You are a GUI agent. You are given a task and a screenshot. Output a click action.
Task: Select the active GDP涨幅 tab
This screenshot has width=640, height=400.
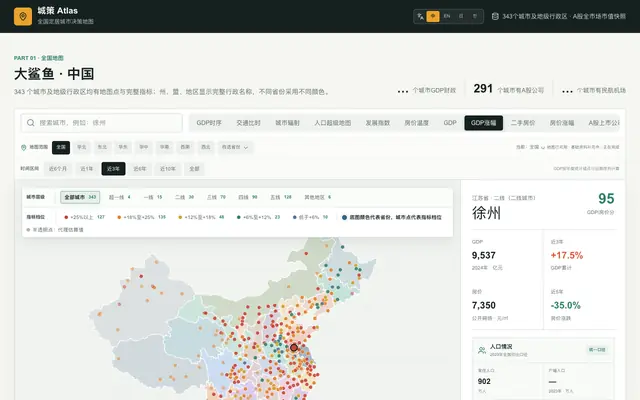click(484, 122)
